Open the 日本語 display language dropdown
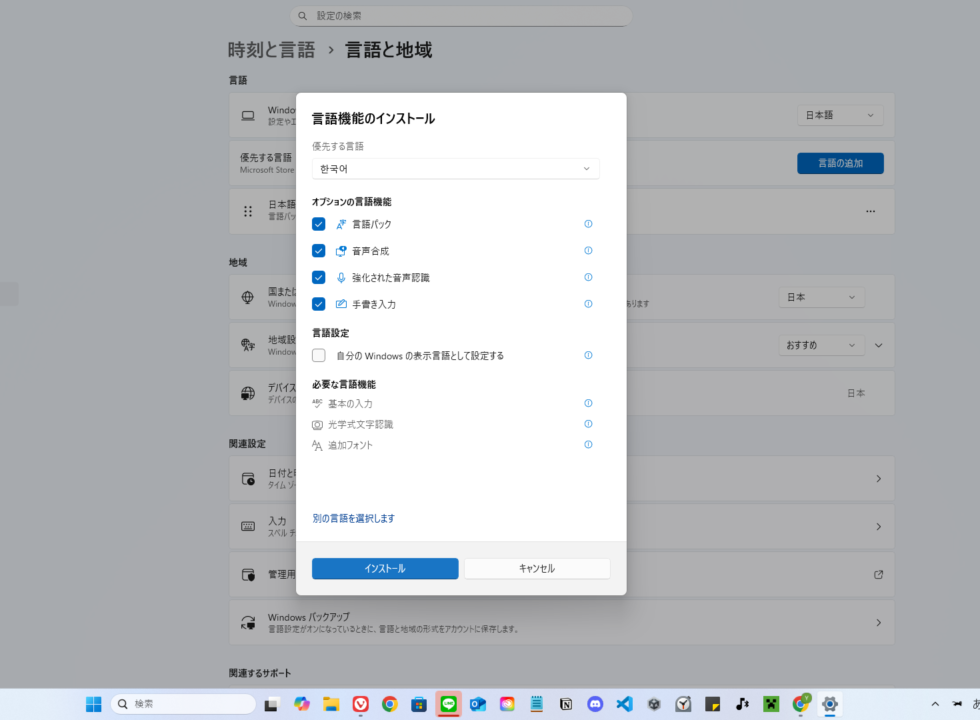 point(840,114)
